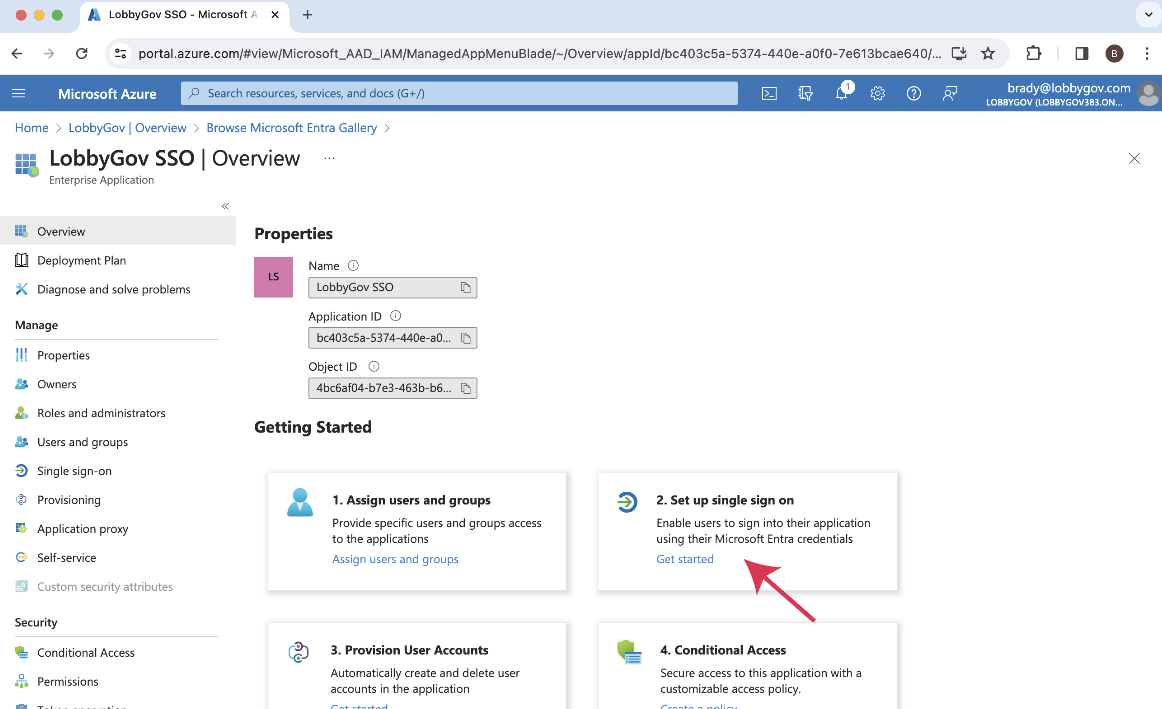Viewport: 1162px width, 709px height.
Task: Open the feedback icon in the top bar
Action: tap(949, 93)
